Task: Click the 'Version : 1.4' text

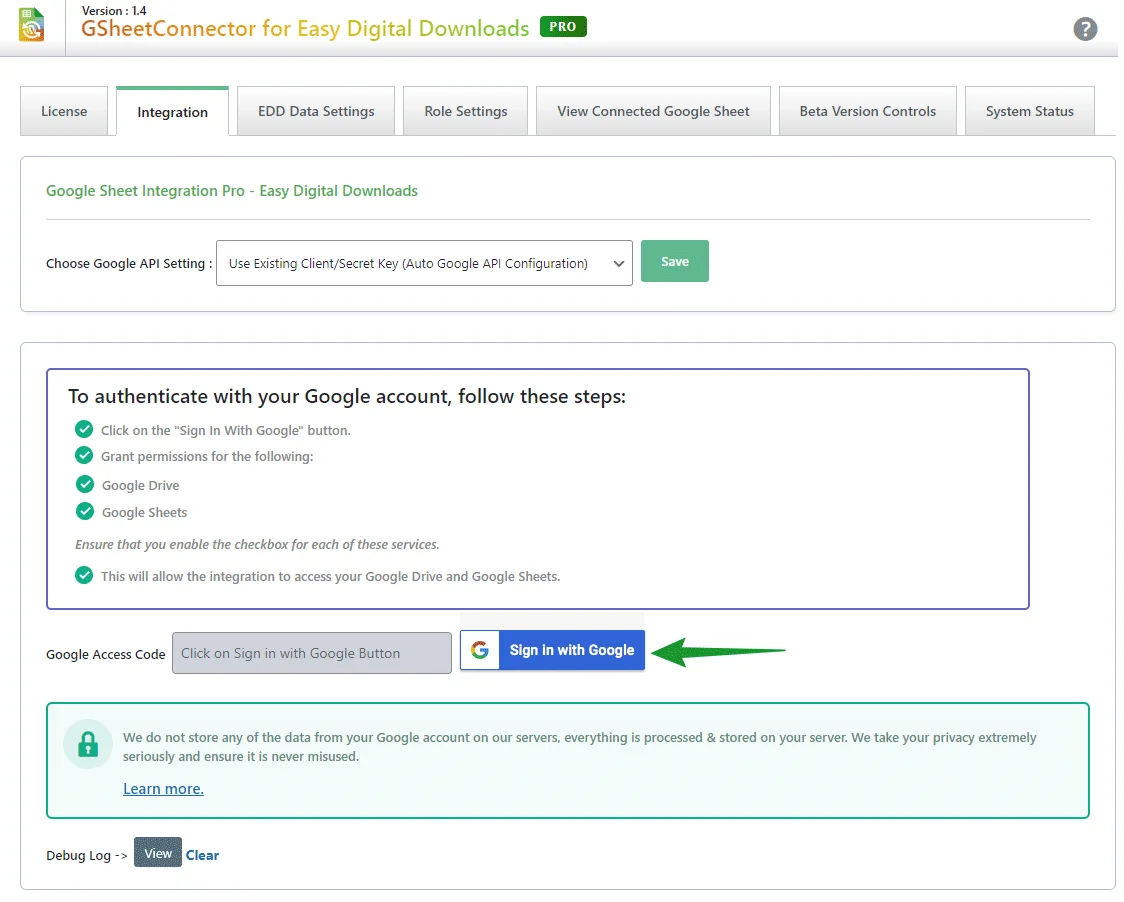Action: [x=114, y=11]
